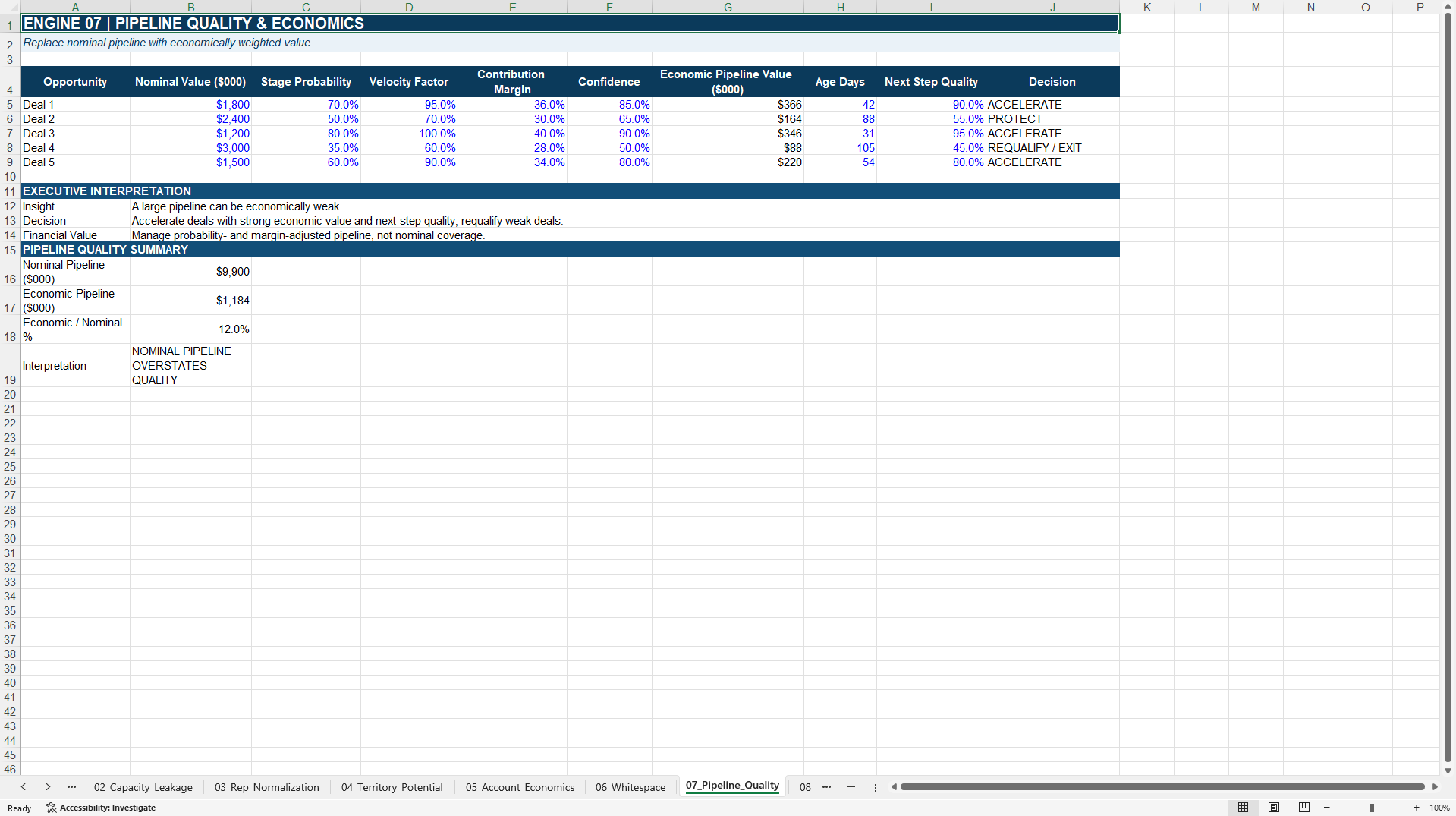Select 07_Pipeline_Quality sheet tab

[x=732, y=786]
